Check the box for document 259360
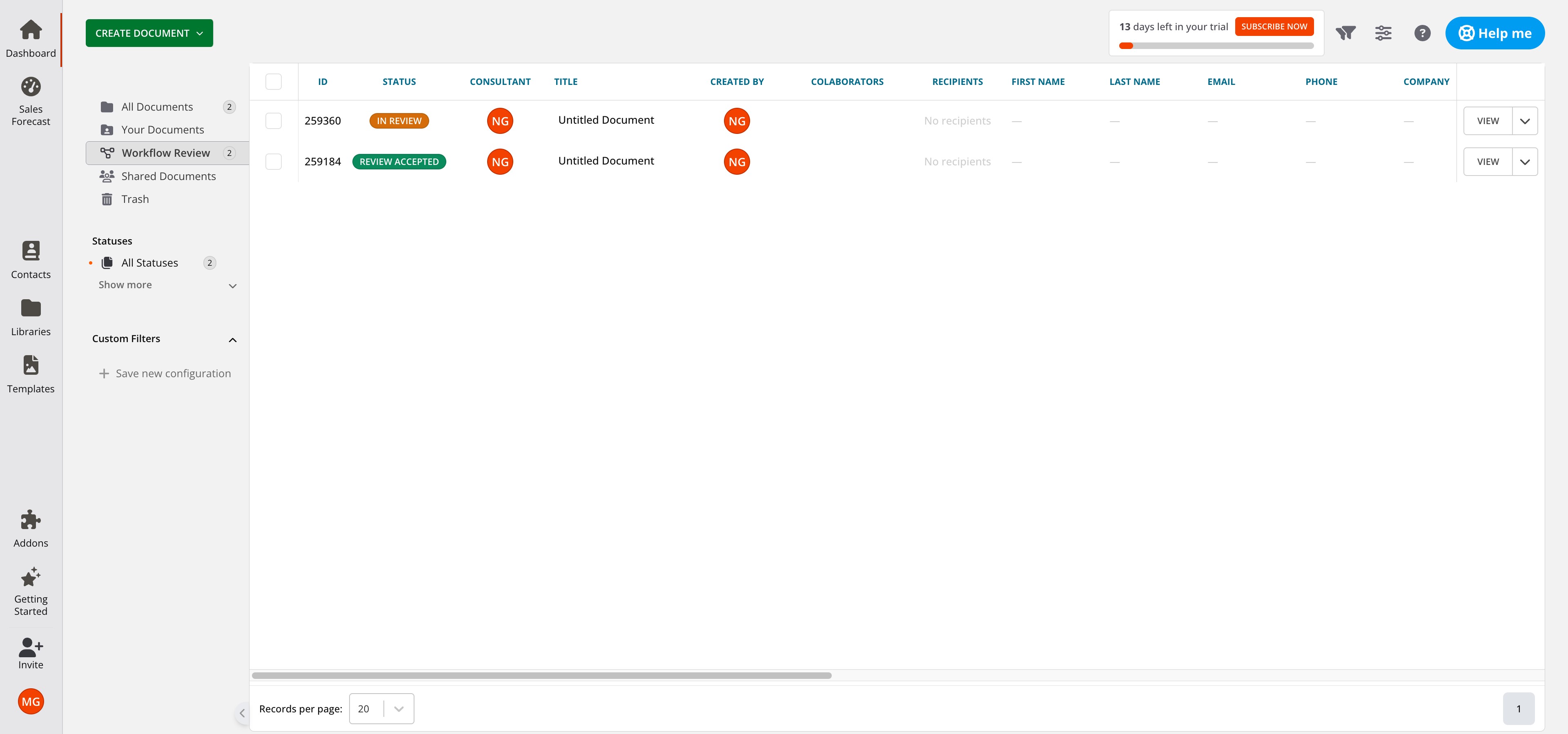 click(273, 120)
